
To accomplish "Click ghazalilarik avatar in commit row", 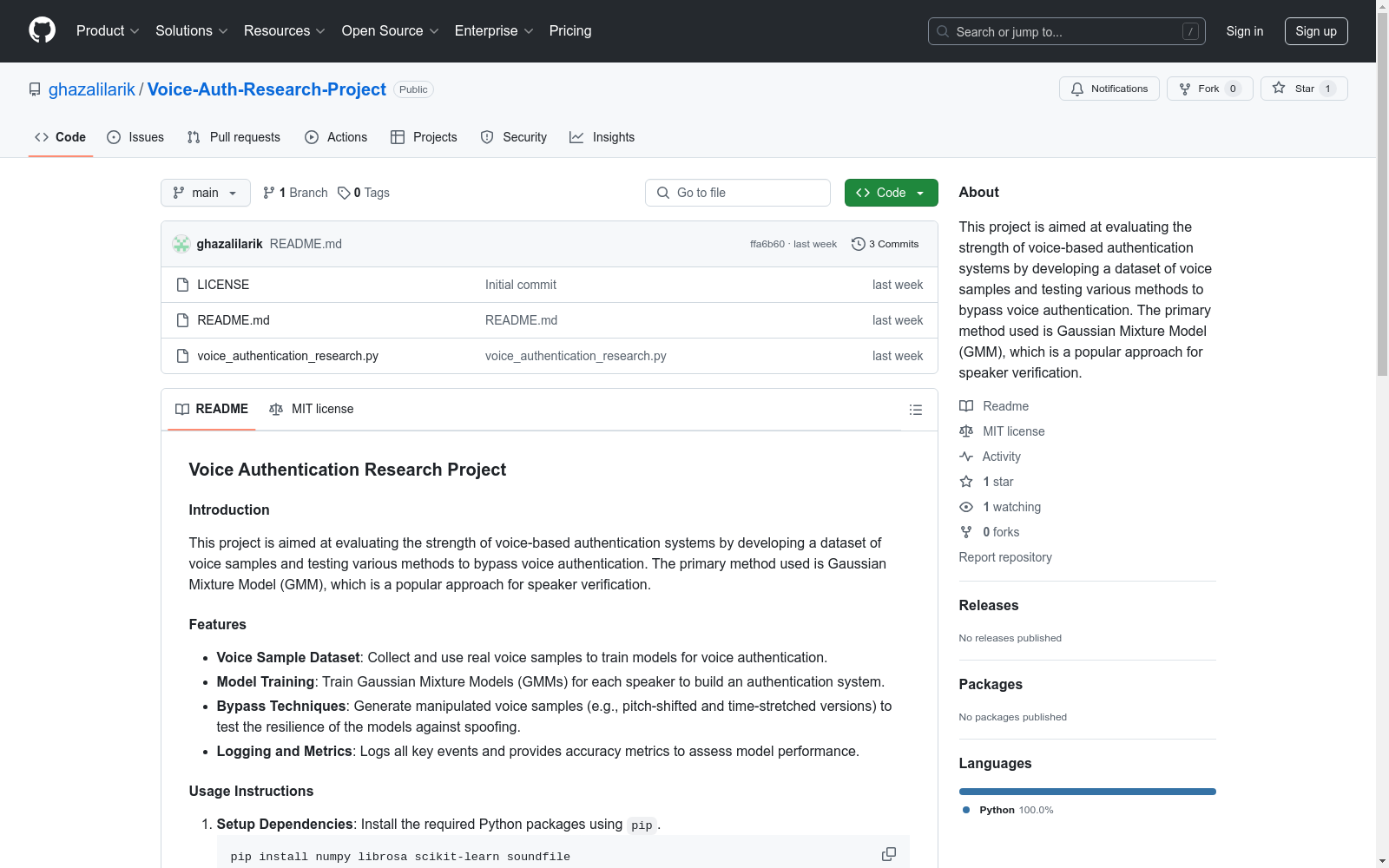I will [x=181, y=244].
